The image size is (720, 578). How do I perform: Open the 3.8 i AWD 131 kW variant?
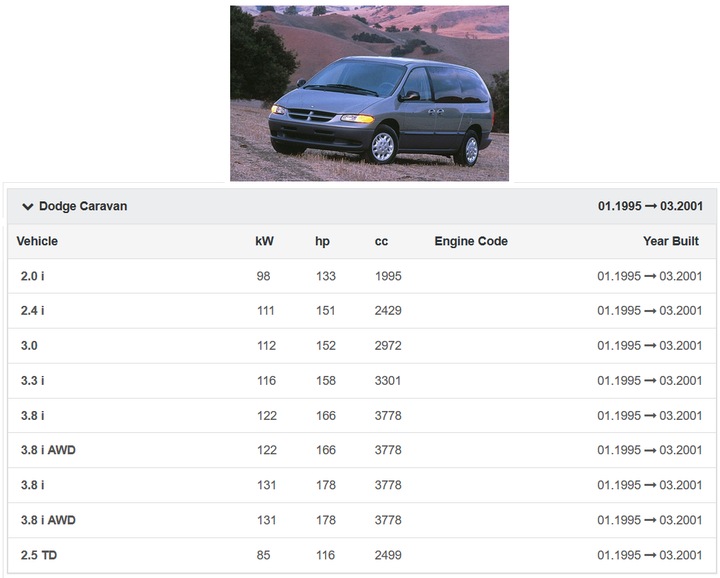click(48, 520)
